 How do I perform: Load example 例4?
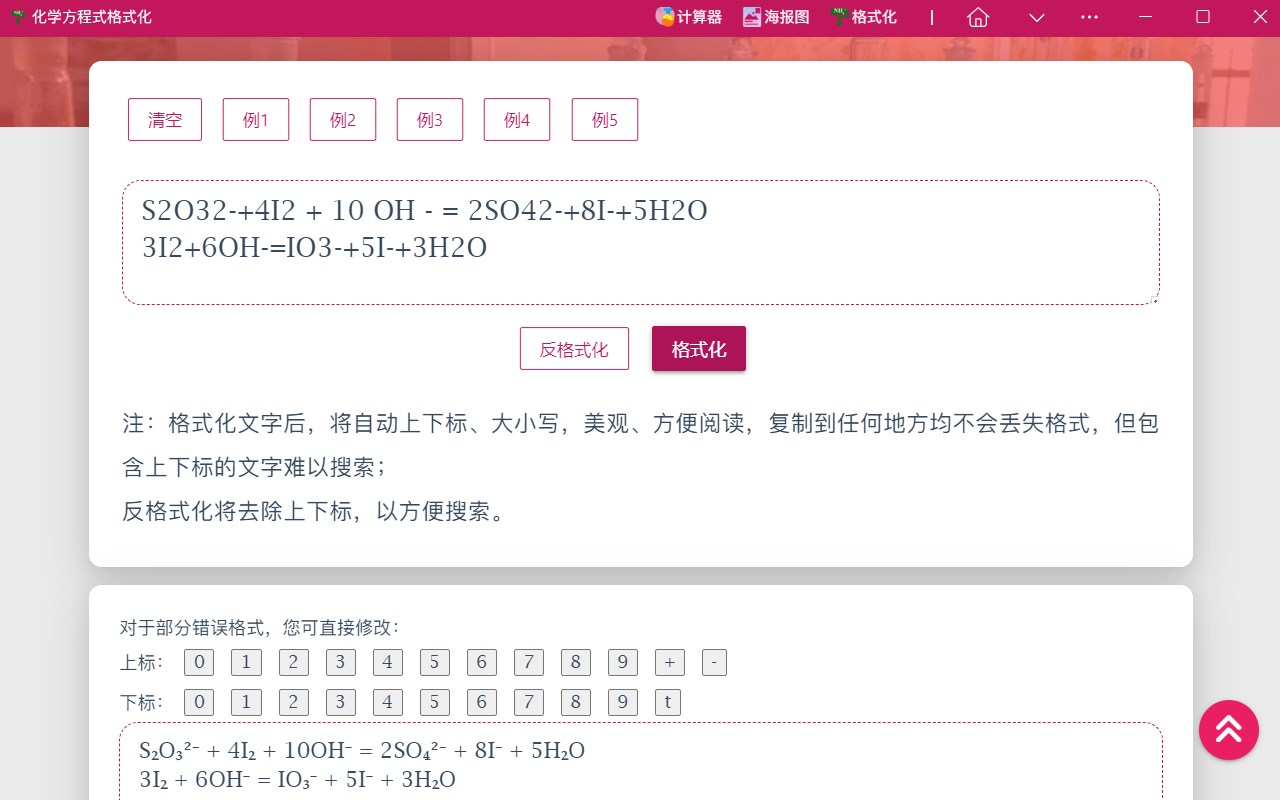pyautogui.click(x=517, y=120)
